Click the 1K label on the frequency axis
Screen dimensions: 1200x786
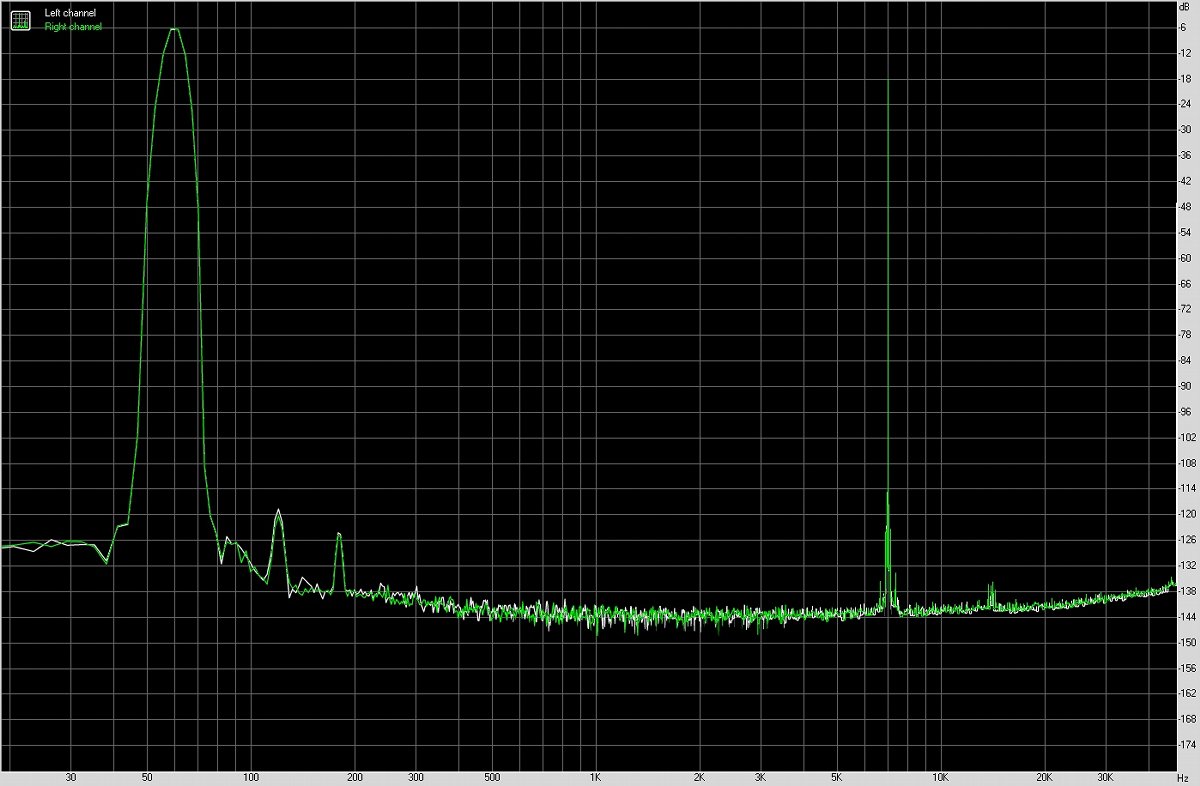pos(595,777)
